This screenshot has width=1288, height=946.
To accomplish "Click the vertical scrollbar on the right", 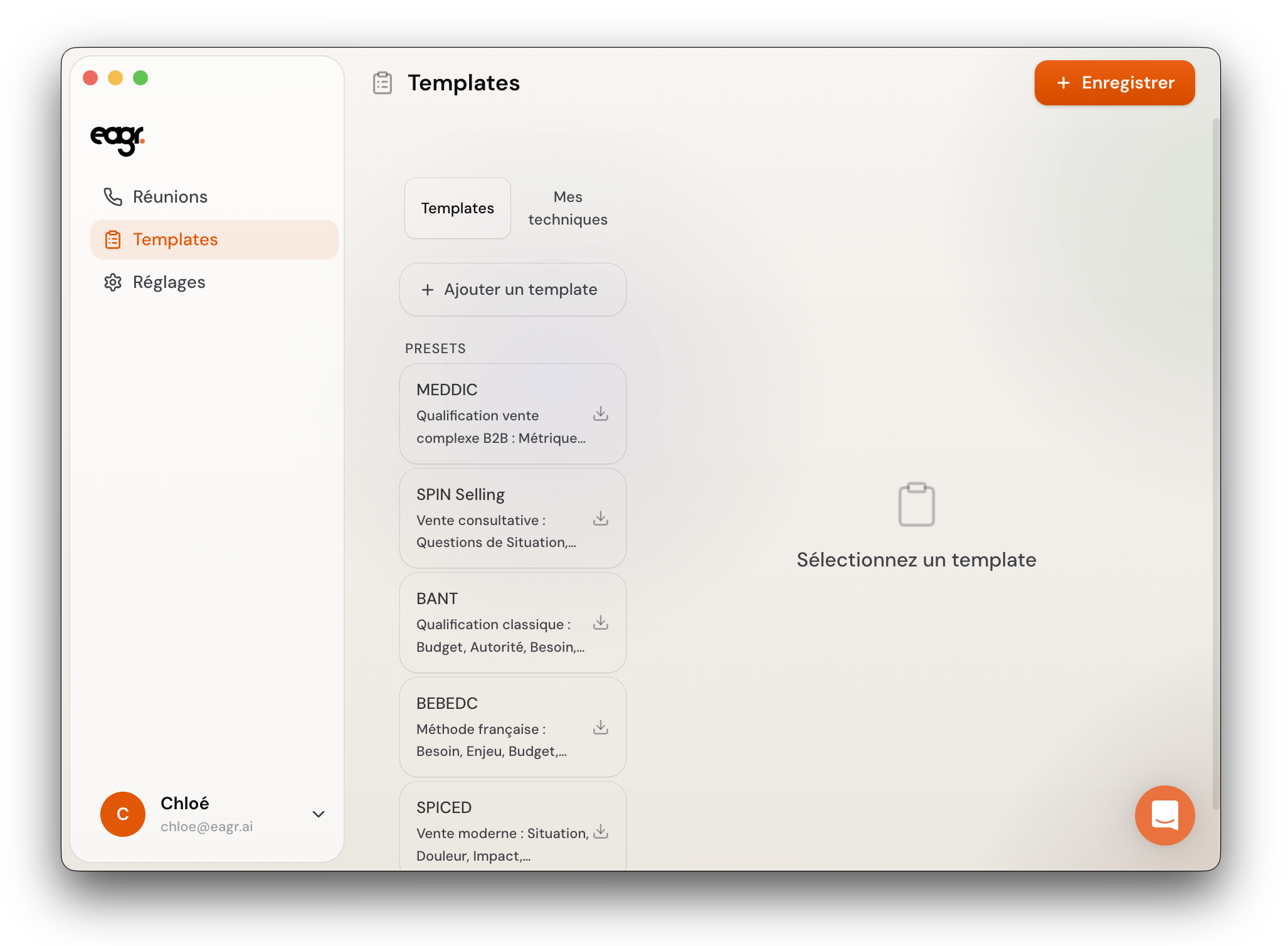I will coord(1215,464).
